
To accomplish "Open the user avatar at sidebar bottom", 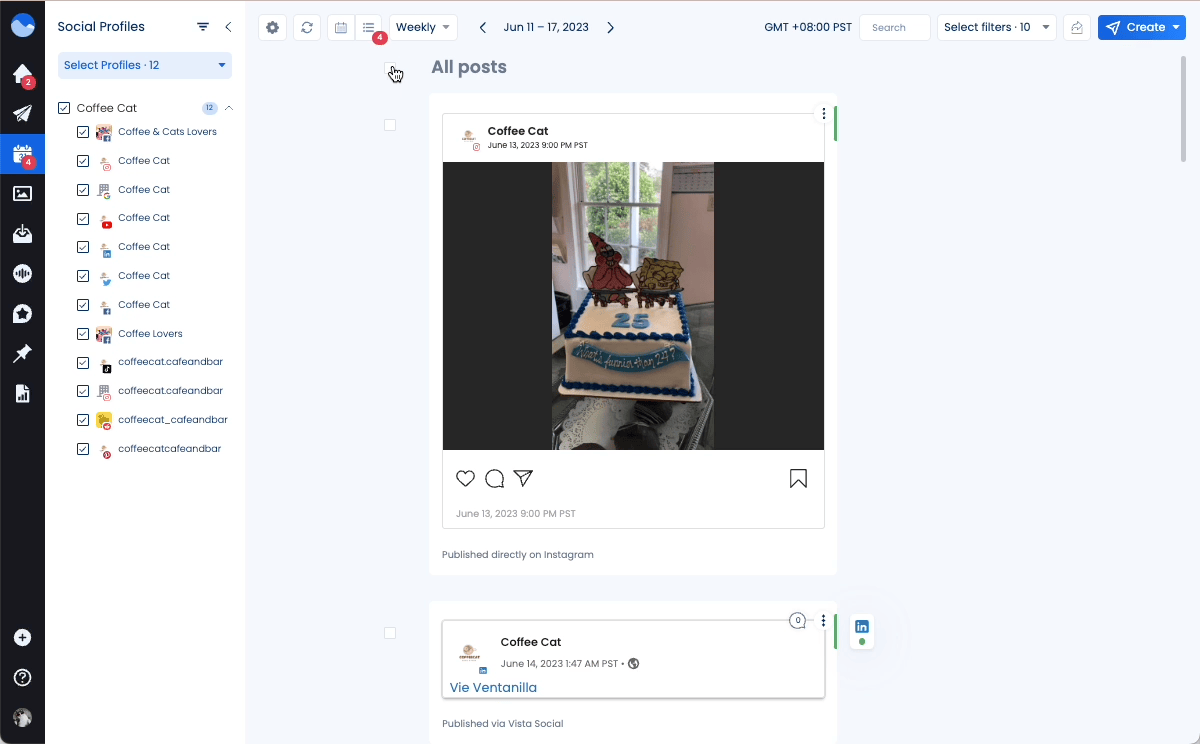I will tap(22, 718).
